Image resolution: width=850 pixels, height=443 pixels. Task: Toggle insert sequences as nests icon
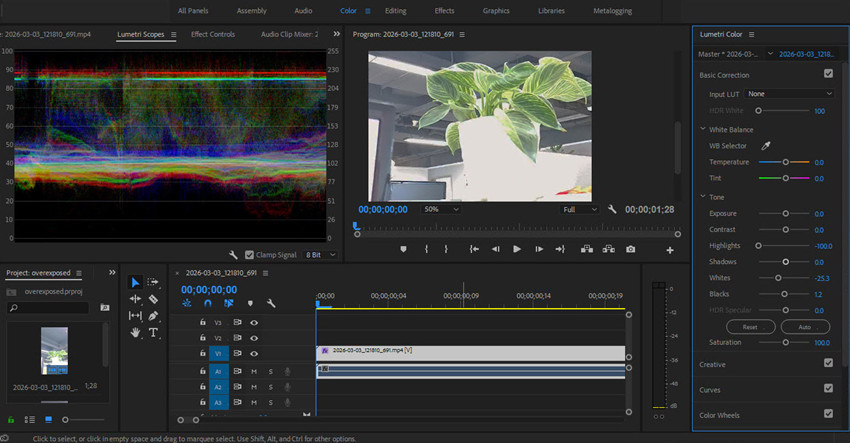pyautogui.click(x=186, y=303)
